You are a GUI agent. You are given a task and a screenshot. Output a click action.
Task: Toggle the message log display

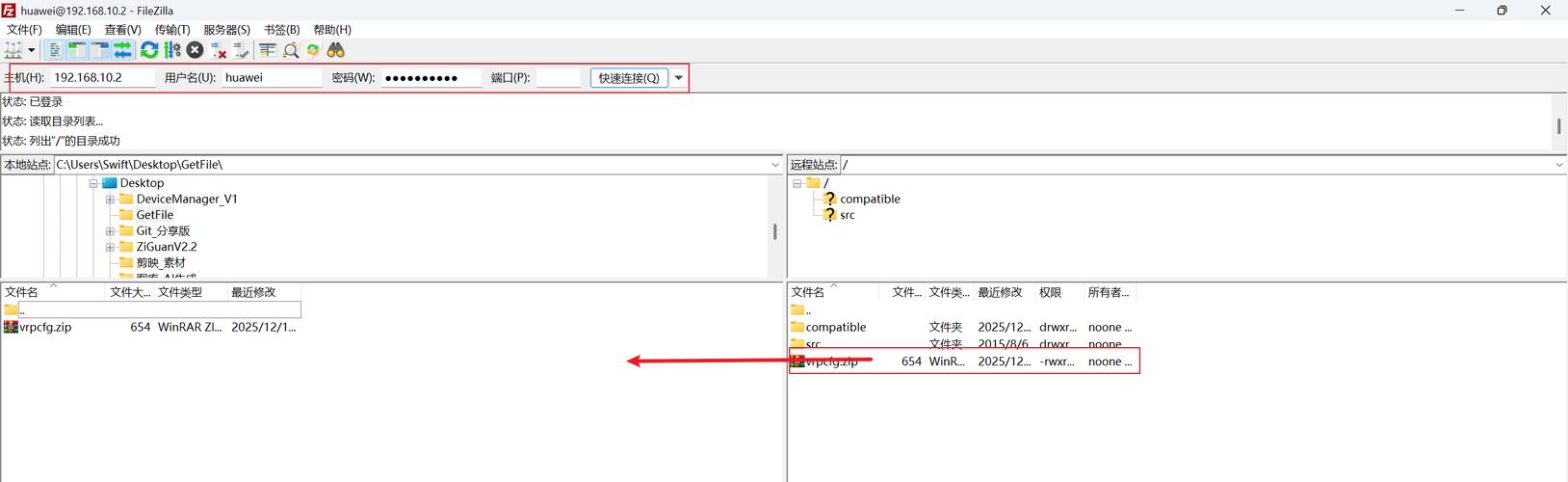(x=55, y=50)
